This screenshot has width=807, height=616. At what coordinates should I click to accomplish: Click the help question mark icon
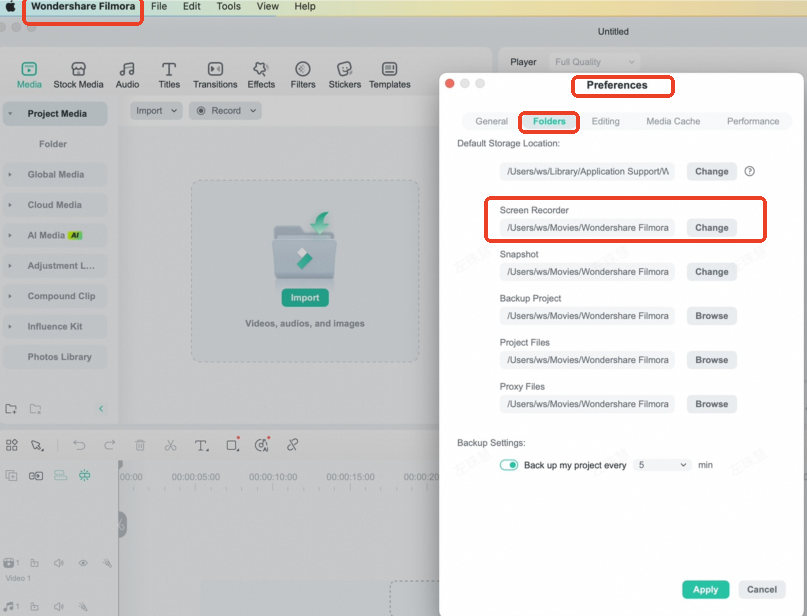point(749,171)
